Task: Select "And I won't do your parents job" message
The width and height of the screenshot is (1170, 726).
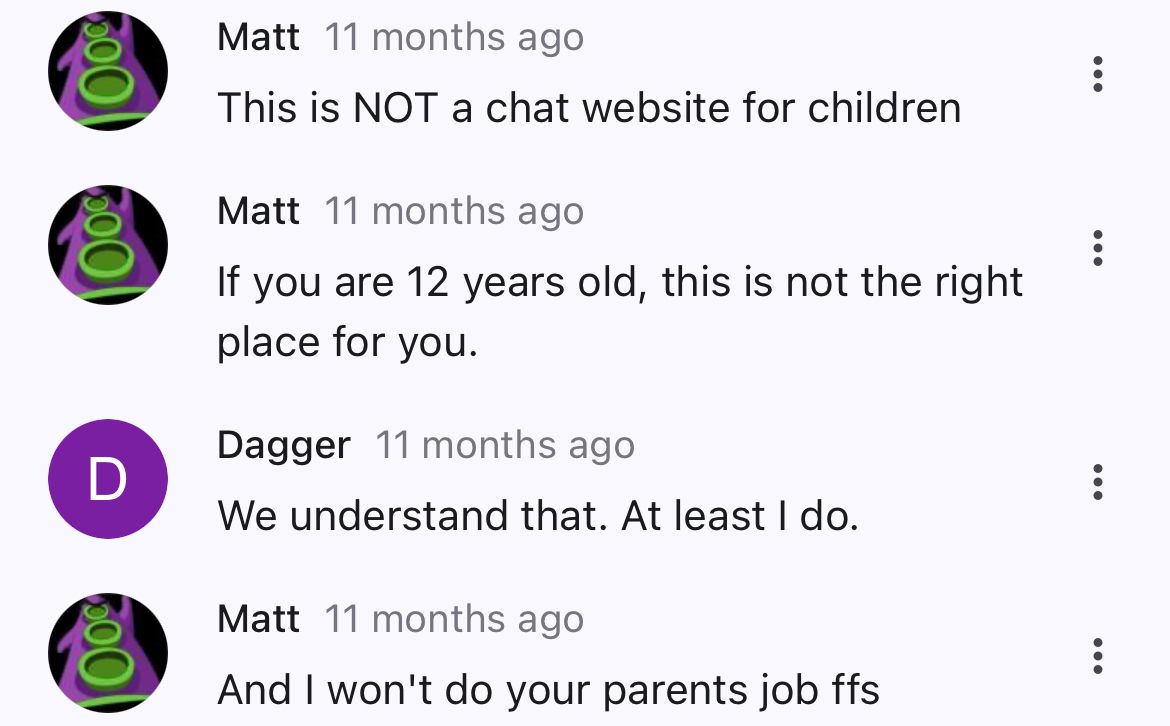Action: click(548, 690)
